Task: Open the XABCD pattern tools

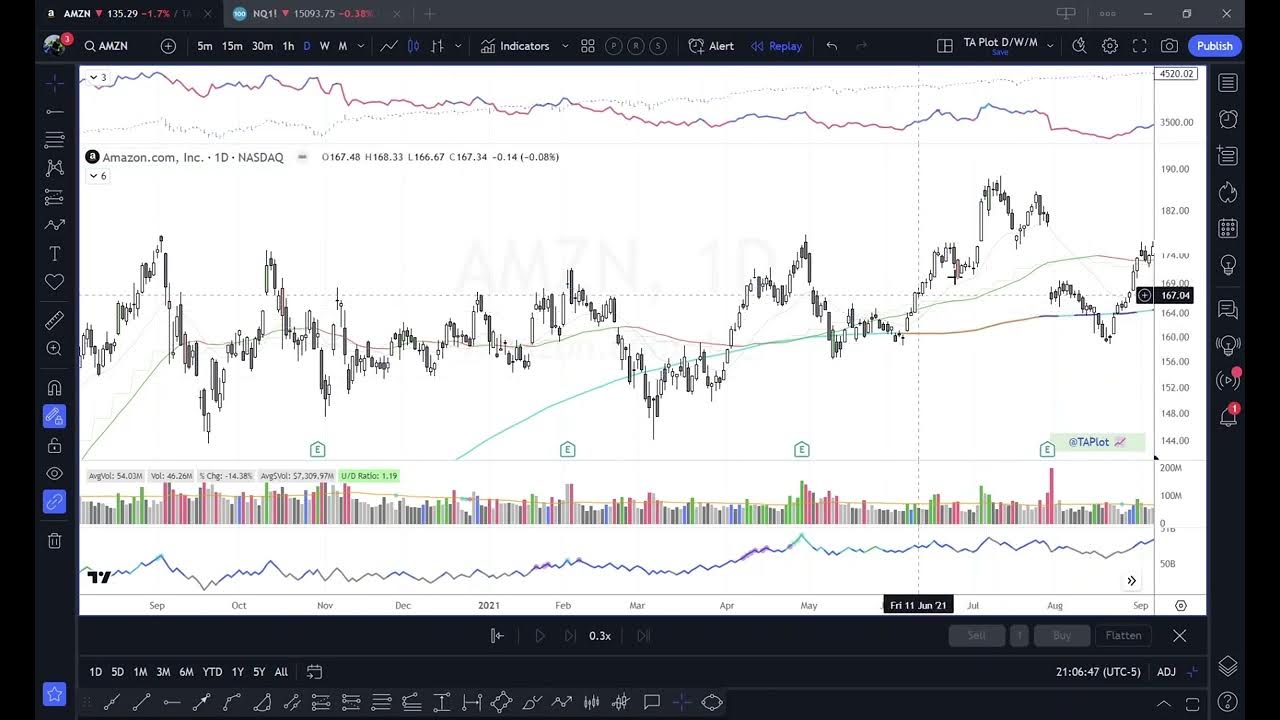Action: pyautogui.click(x=55, y=168)
